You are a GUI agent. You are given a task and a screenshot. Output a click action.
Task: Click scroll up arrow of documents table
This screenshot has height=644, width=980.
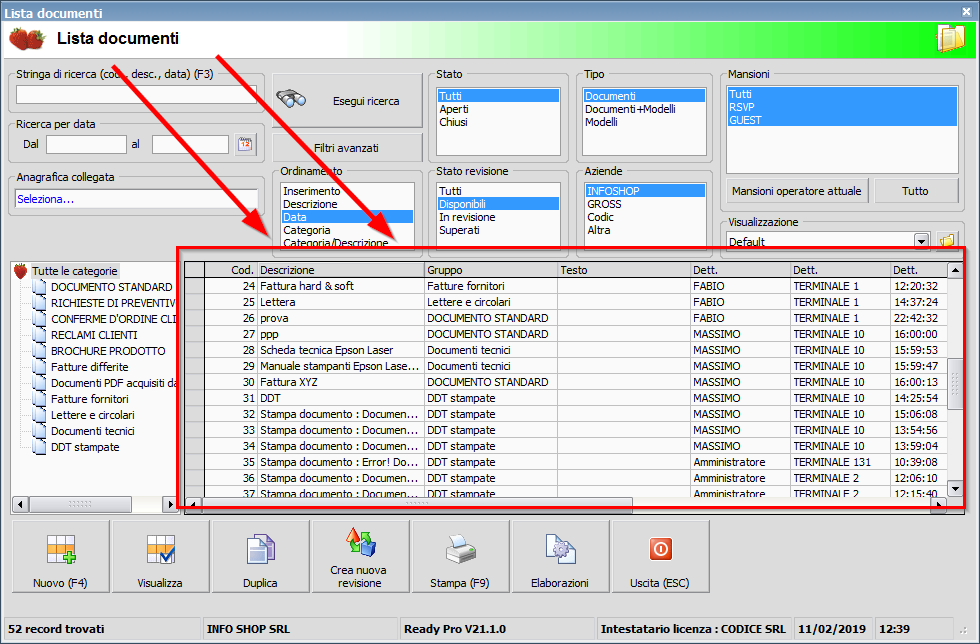pyautogui.click(x=955, y=270)
